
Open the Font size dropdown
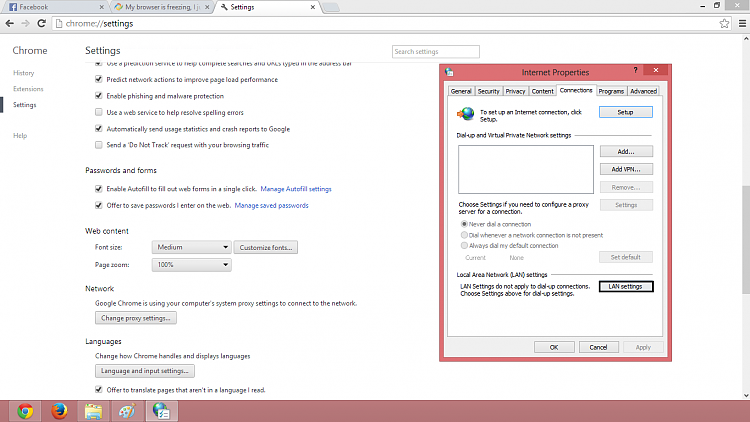point(192,247)
